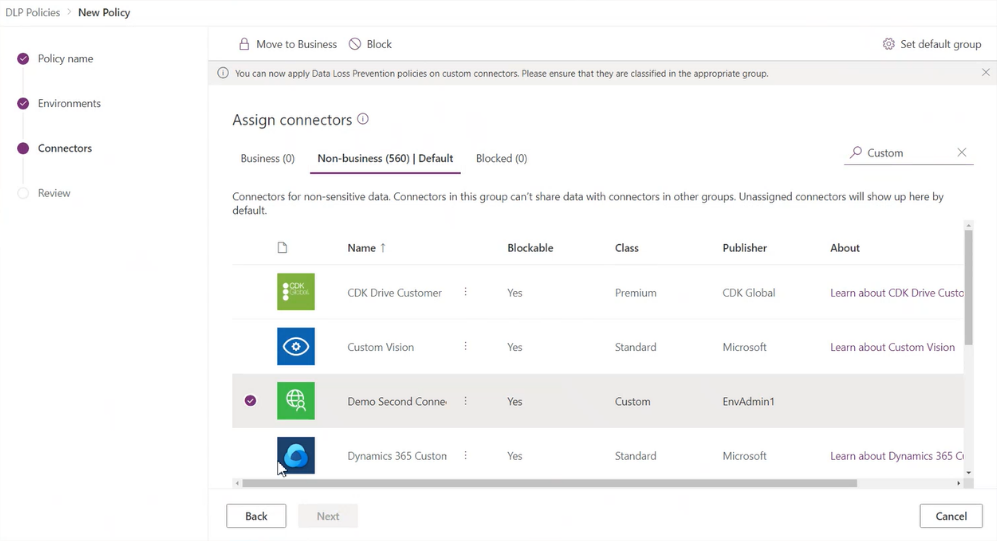Open more options for Dynamics 365 Customer

pyautogui.click(x=465, y=455)
